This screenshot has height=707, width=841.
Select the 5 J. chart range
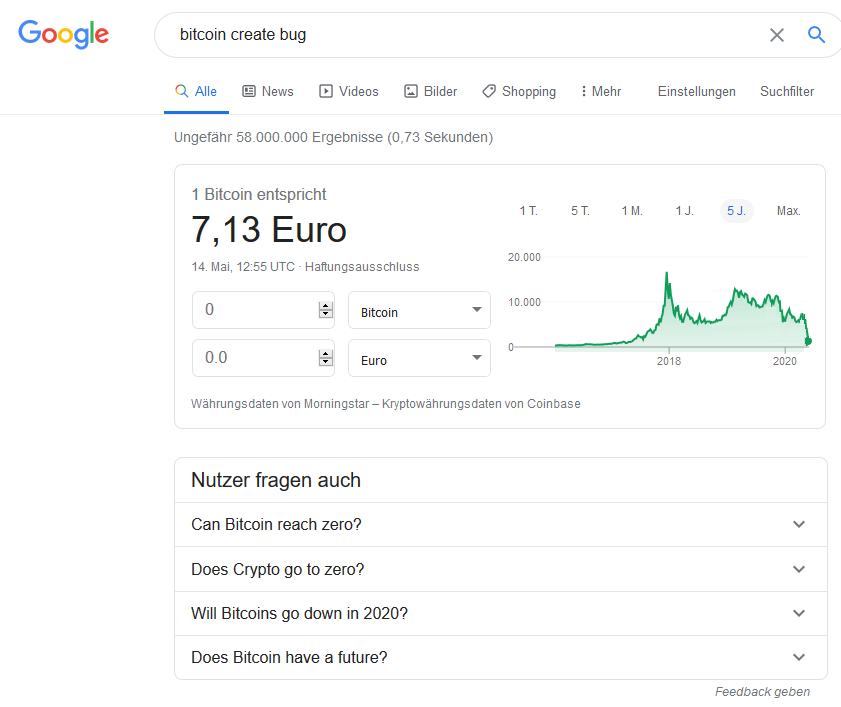coord(736,211)
